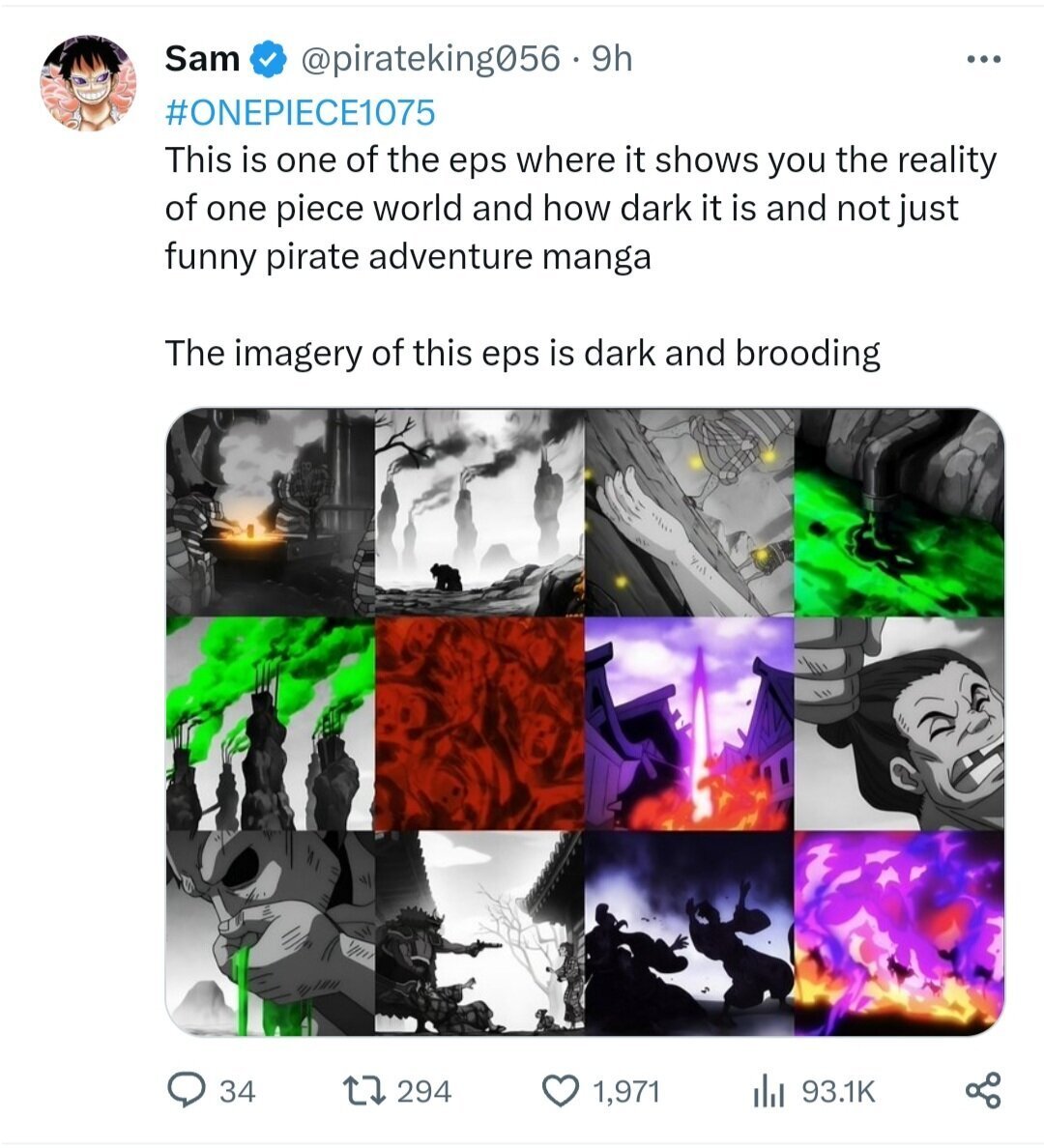Open the 9h timestamp link
The width and height of the screenshot is (1044, 1148).
tap(611, 60)
